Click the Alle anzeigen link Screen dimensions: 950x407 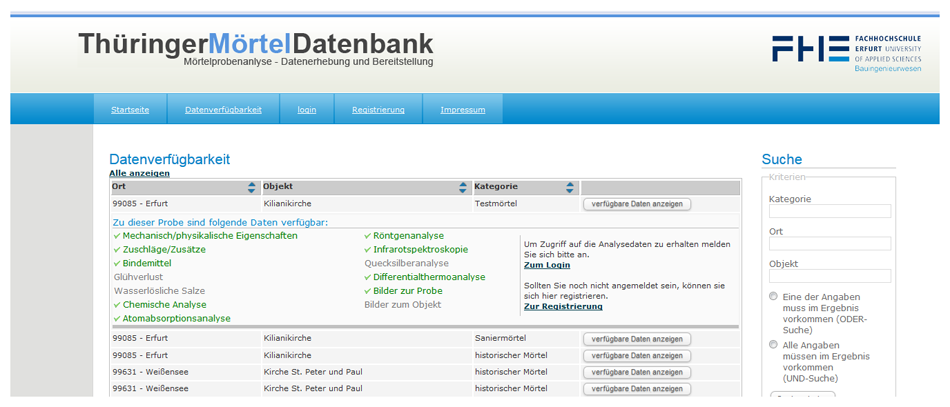click(x=139, y=173)
